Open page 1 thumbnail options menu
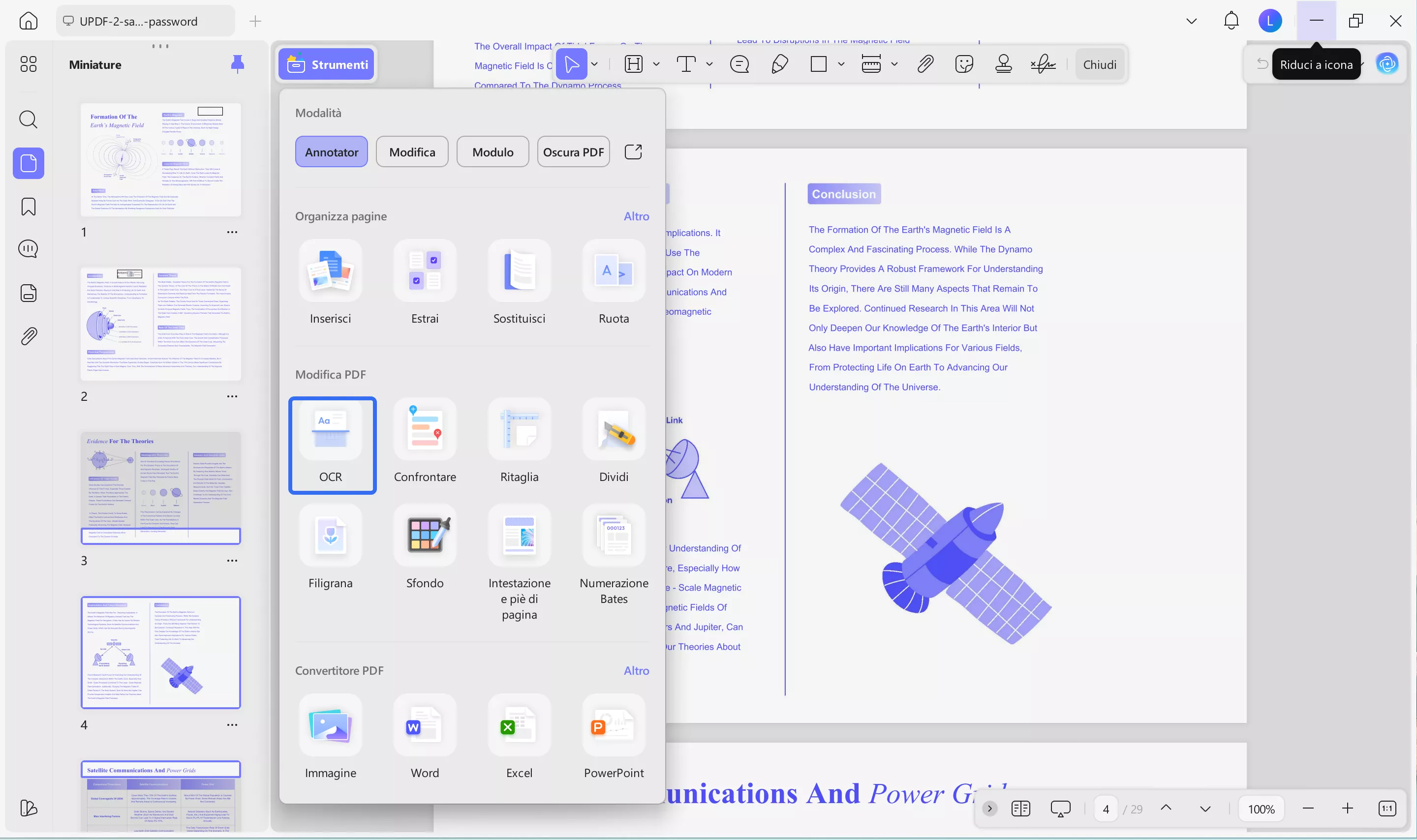The height and width of the screenshot is (840, 1417). click(x=232, y=232)
